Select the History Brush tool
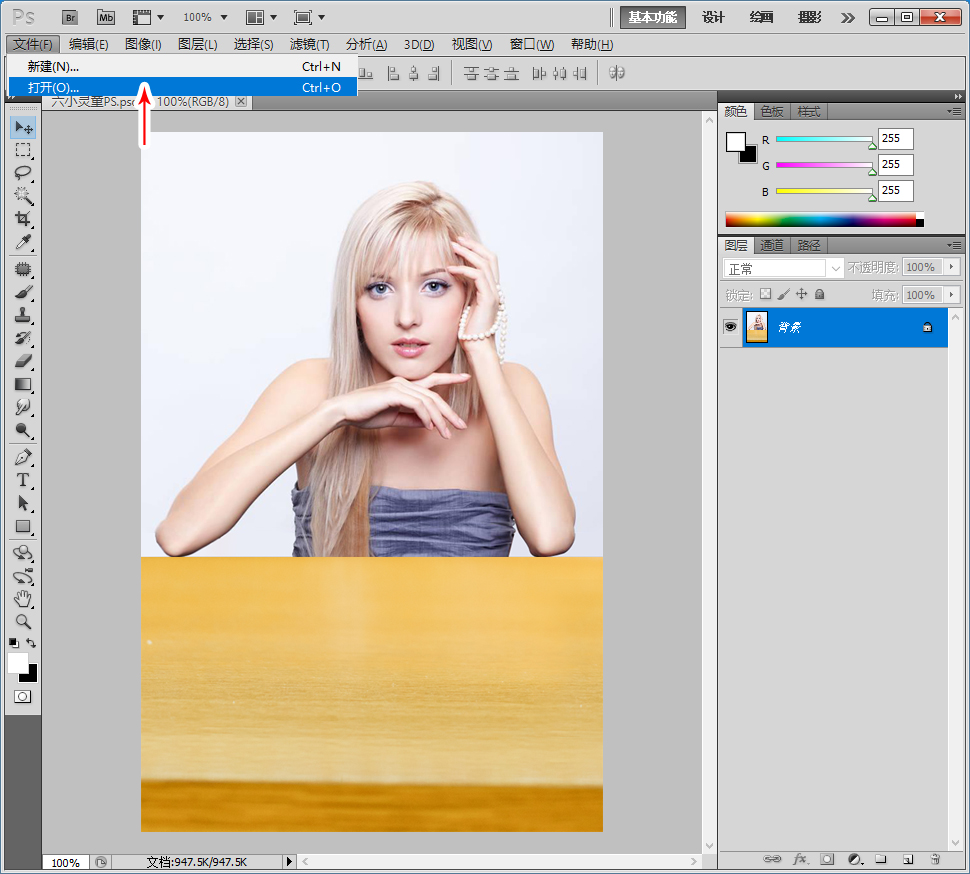Viewport: 970px width, 874px height. click(x=24, y=338)
